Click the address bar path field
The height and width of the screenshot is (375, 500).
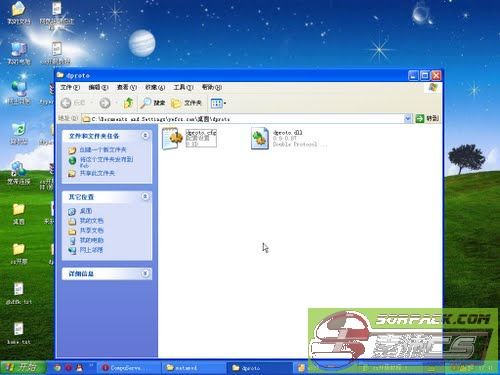(x=243, y=119)
